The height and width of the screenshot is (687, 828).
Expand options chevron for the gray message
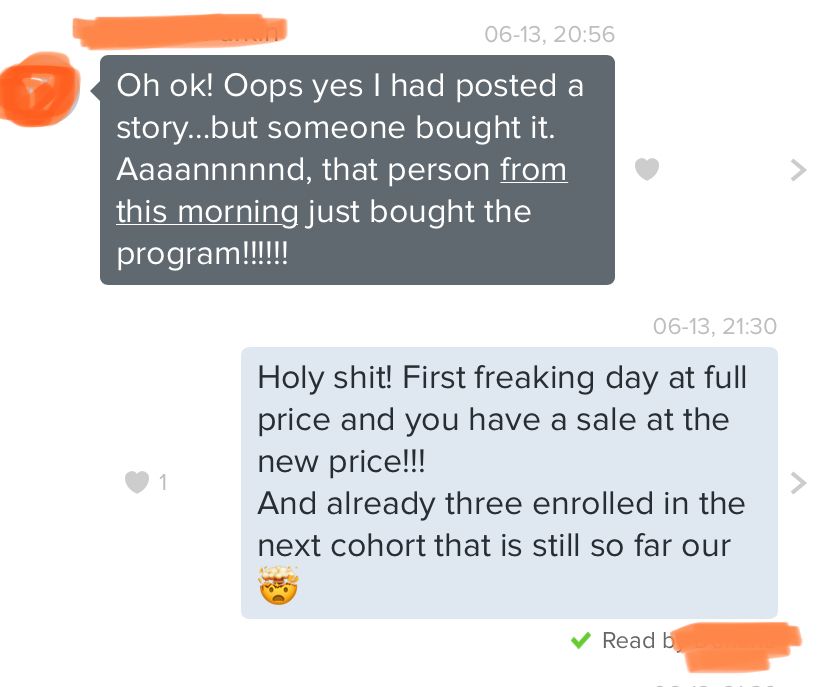[797, 170]
